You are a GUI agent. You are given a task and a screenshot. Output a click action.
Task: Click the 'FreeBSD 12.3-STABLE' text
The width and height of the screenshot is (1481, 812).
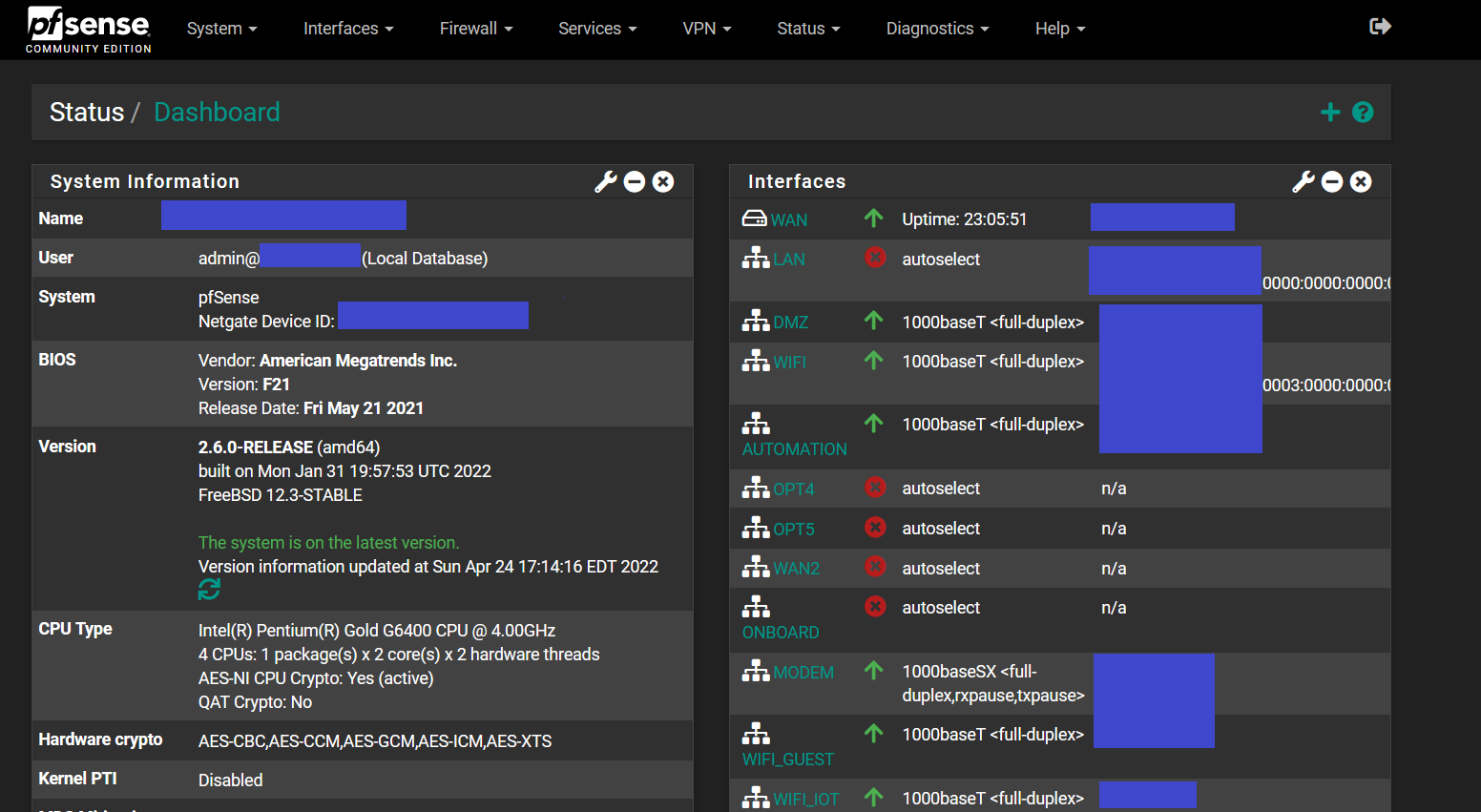(x=281, y=495)
